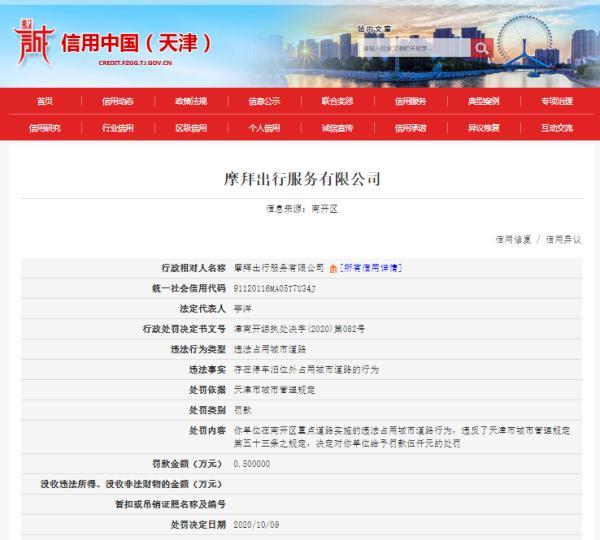Open the 专项治理 menu item
600x540 pixels.
click(x=556, y=101)
